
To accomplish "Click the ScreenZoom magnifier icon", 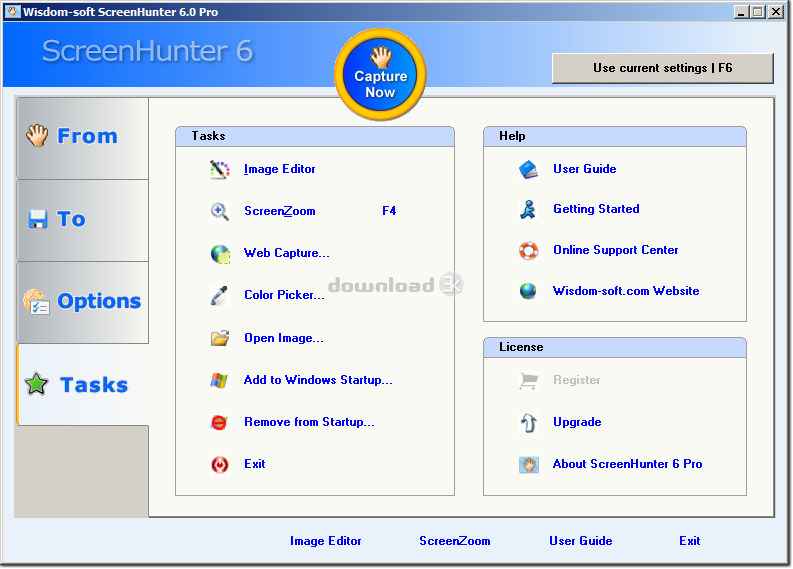I will 220,212.
